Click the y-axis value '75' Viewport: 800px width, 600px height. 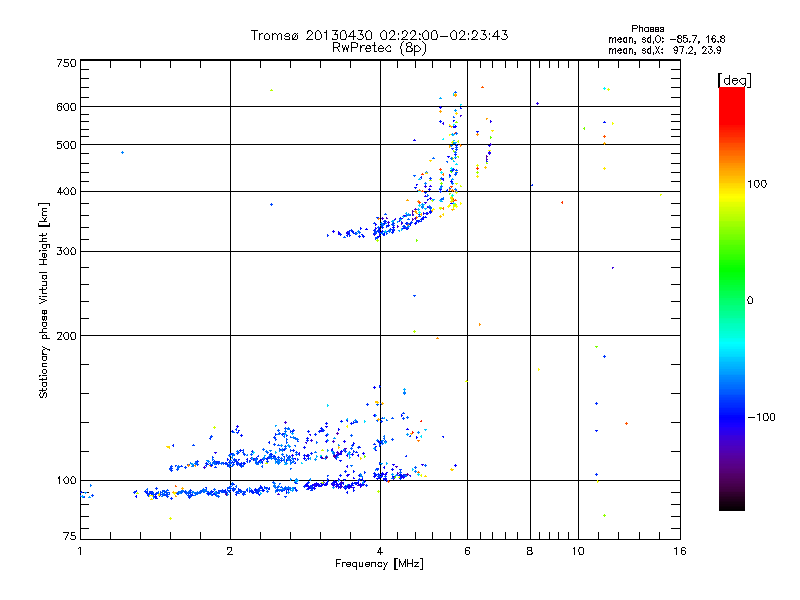pos(70,536)
